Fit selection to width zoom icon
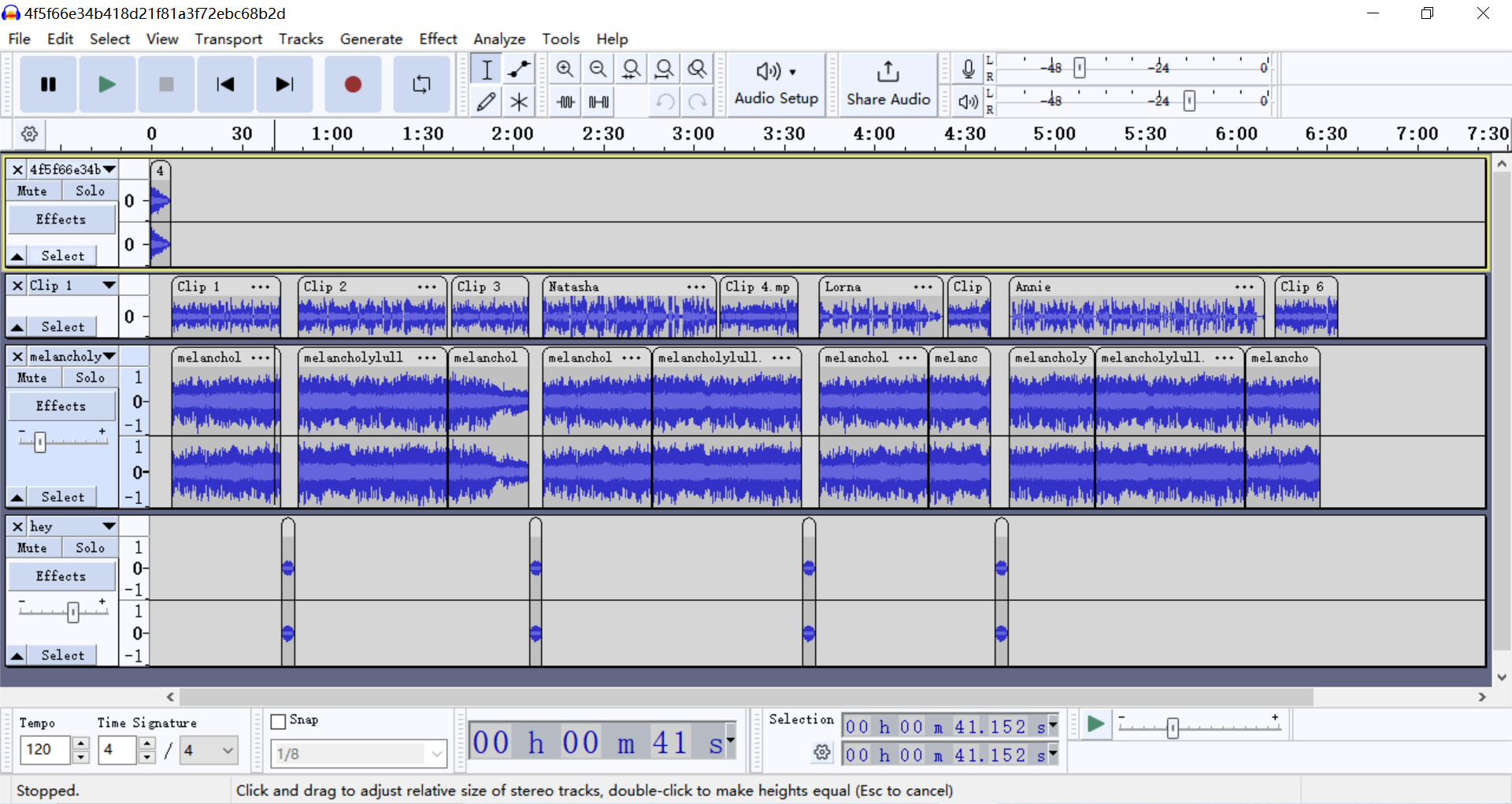 point(631,69)
